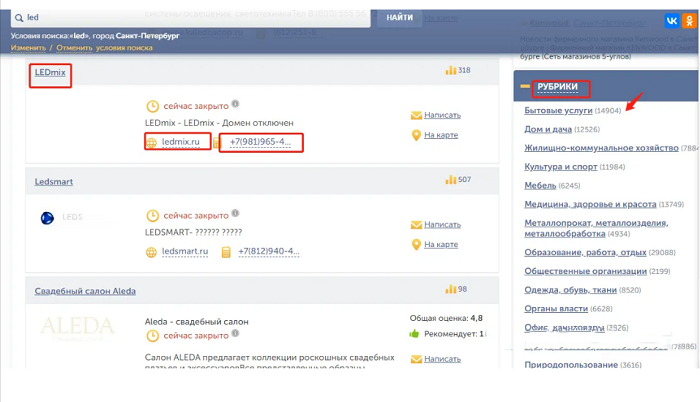Open Медицина, здоровье и красота category
This screenshot has width=700, height=402.
click(x=590, y=204)
